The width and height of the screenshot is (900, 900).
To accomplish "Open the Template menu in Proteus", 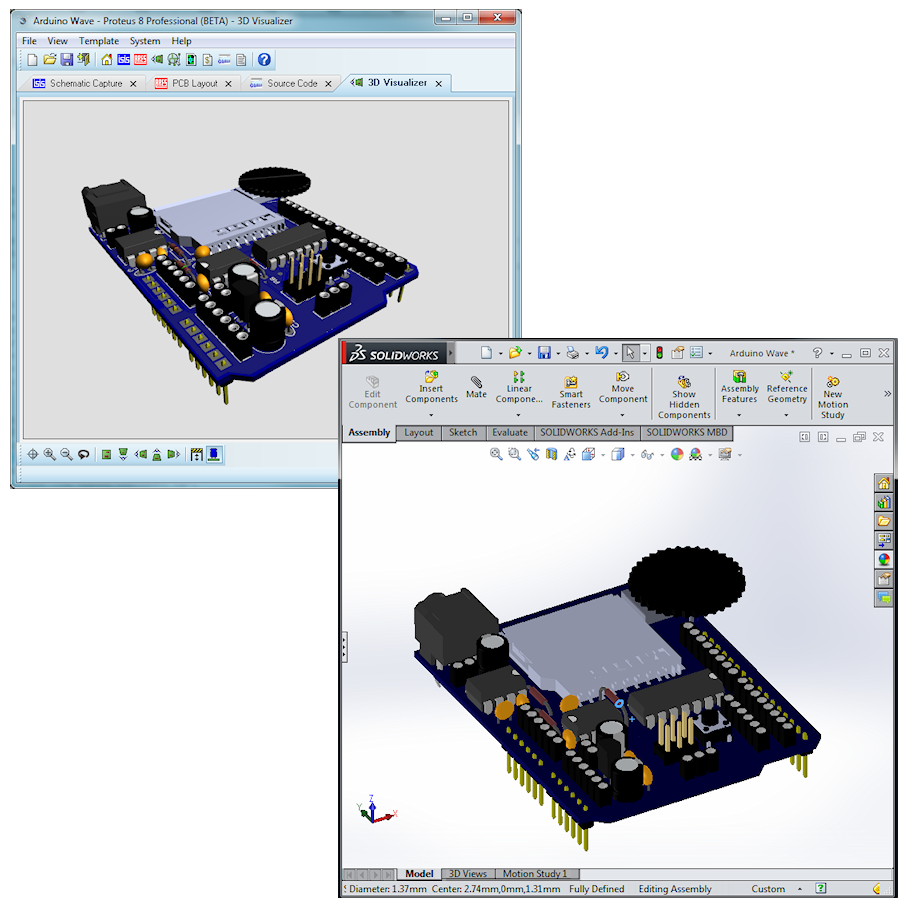I will (99, 41).
